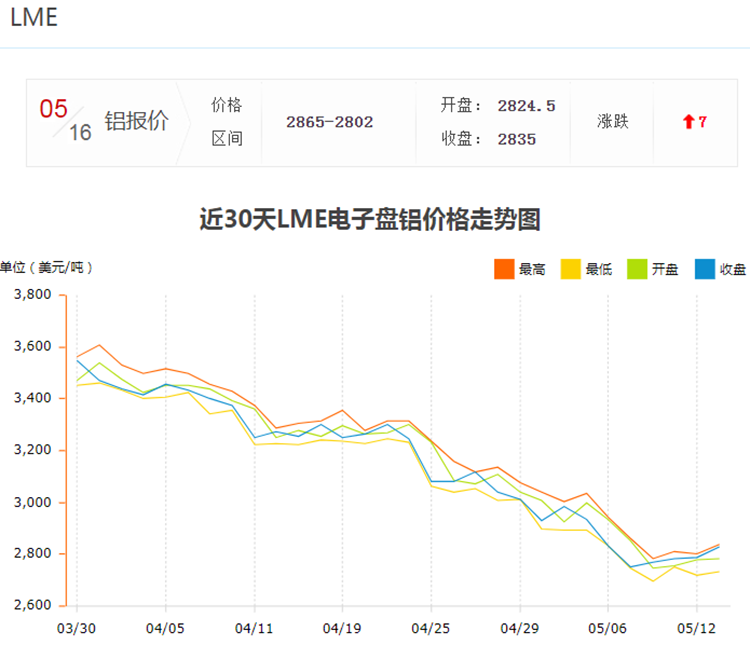Image resolution: width=750 pixels, height=645 pixels.
Task: Click the orange 最高 legend square
Action: [x=504, y=268]
